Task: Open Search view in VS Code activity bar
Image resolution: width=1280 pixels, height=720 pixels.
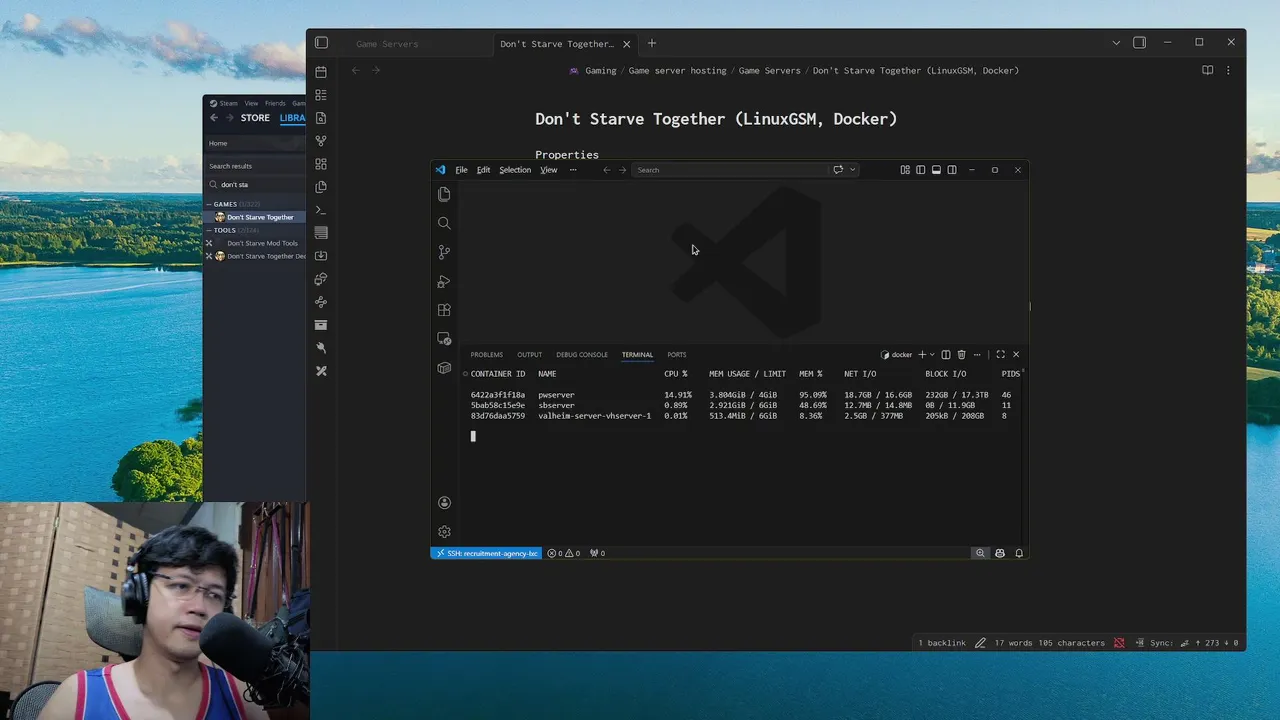Action: point(444,223)
